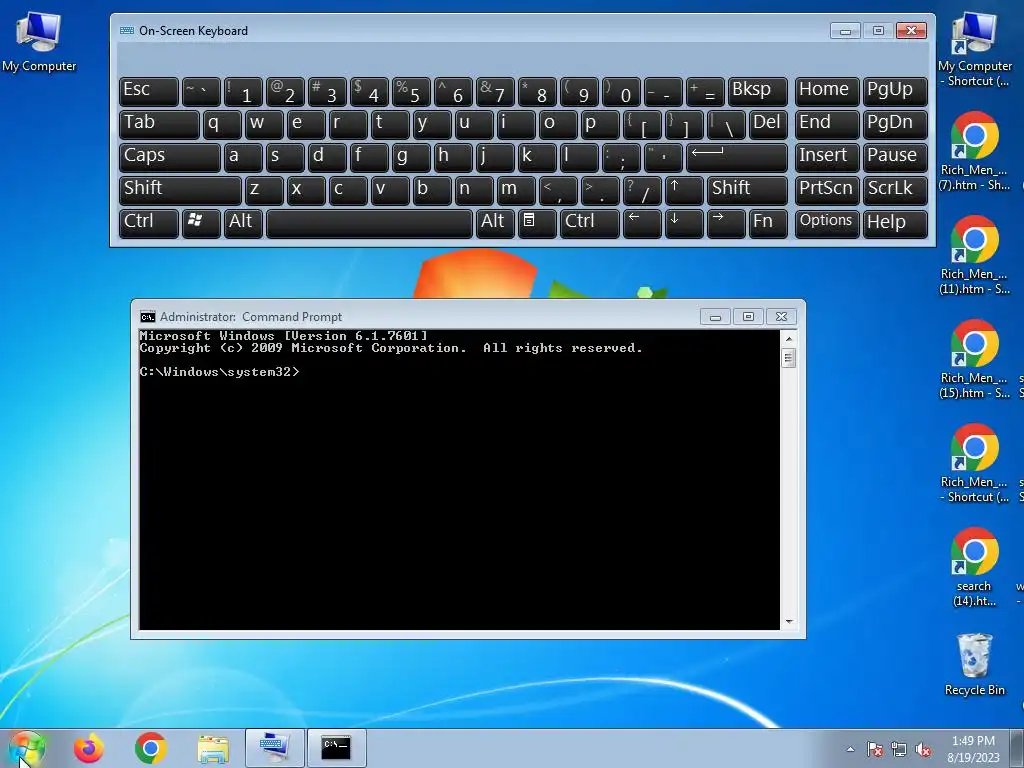Viewport: 1024px width, 768px height.
Task: Click the Esc key
Action: (149, 91)
